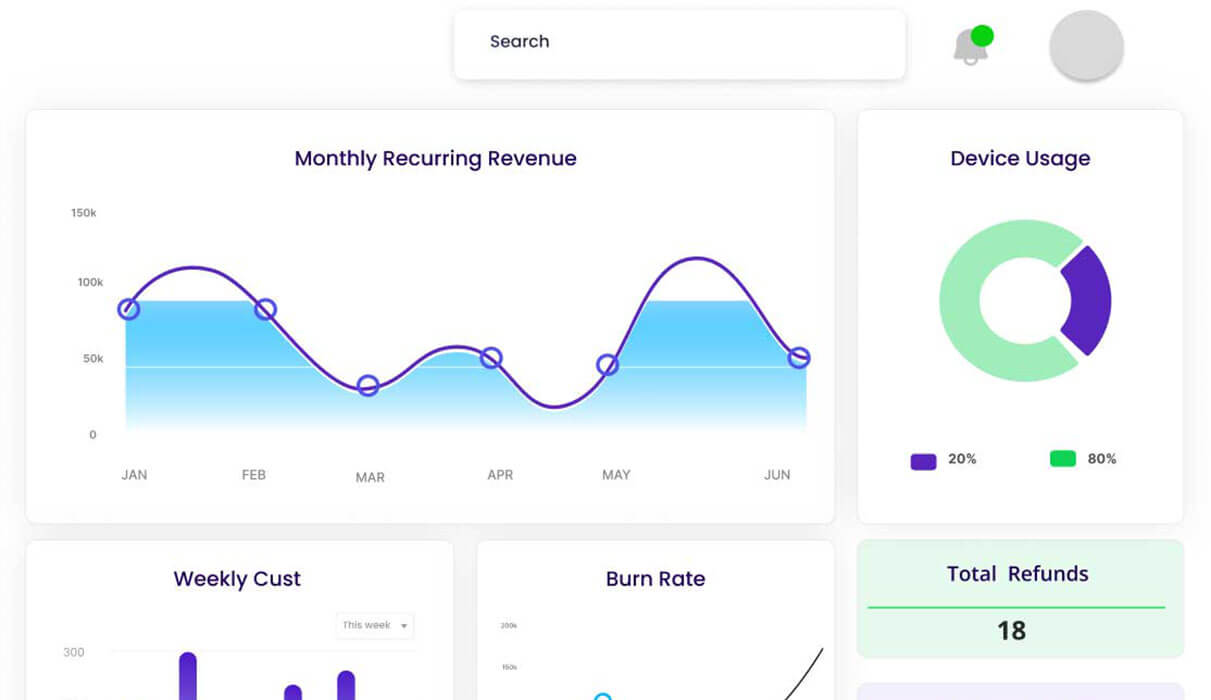Open the Total Refunds card
Viewport: 1211px width, 700px height.
[x=1019, y=599]
